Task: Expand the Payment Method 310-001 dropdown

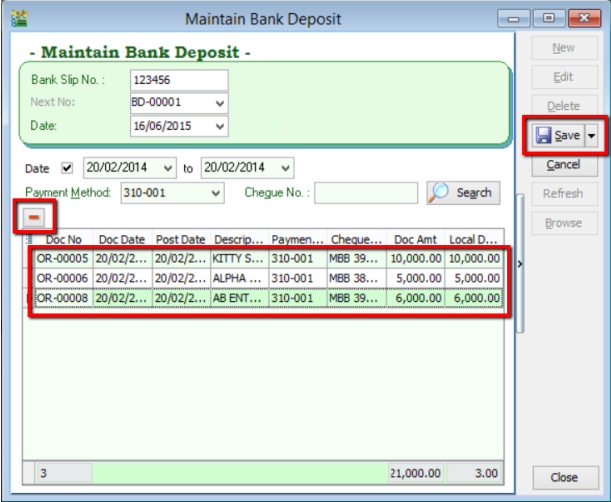Action: point(215,193)
